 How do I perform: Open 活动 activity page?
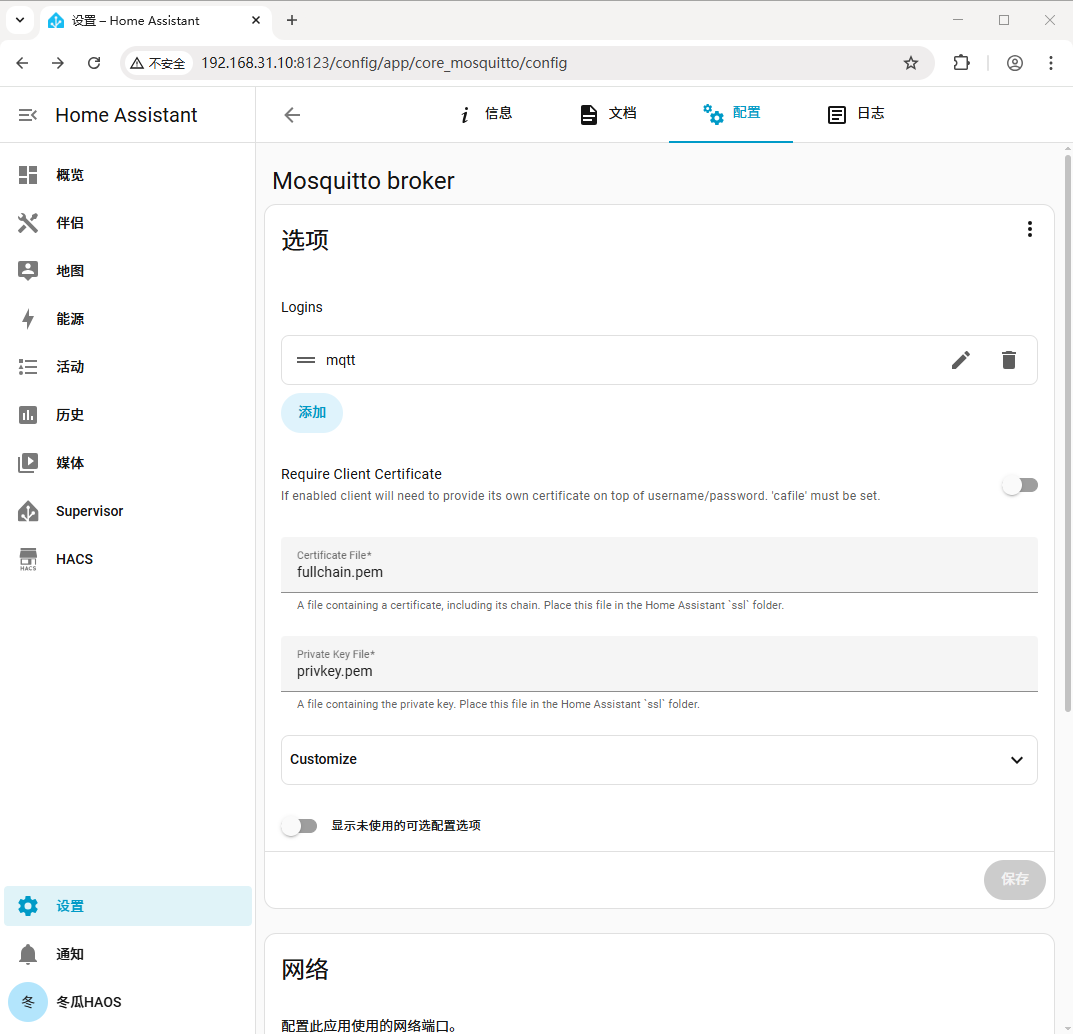pos(127,367)
